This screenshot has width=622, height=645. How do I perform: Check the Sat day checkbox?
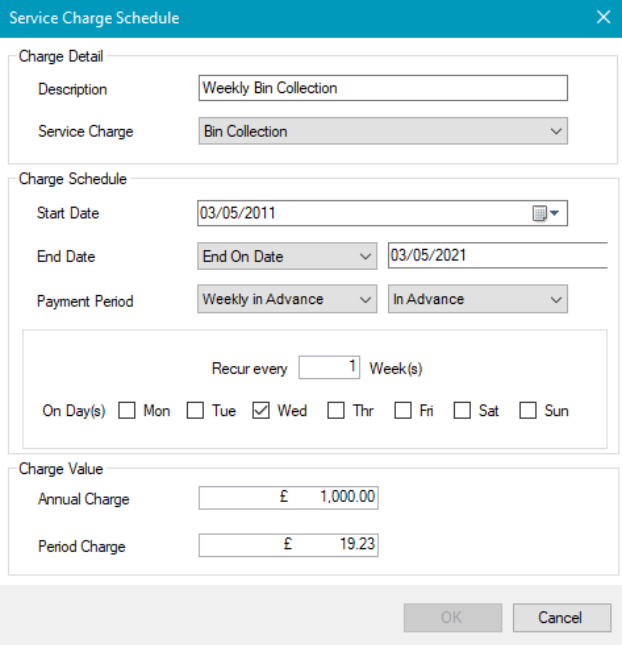coord(462,410)
